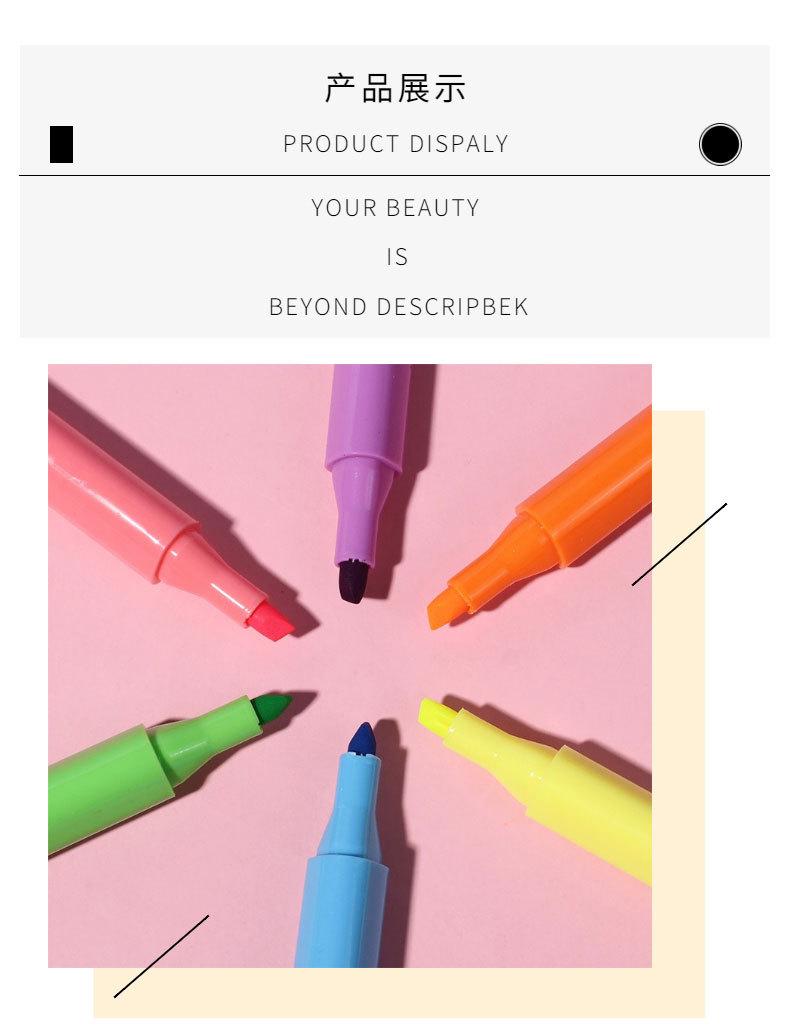
Task: Click the diagonal line at lower left
Action: (x=161, y=957)
